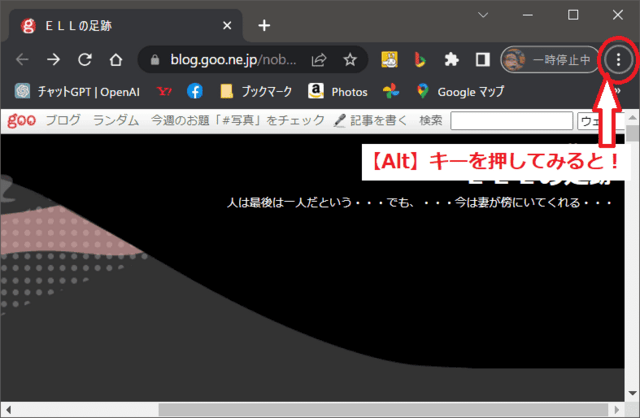Click the share page icon in address bar
The width and height of the screenshot is (640, 418).
tap(318, 60)
